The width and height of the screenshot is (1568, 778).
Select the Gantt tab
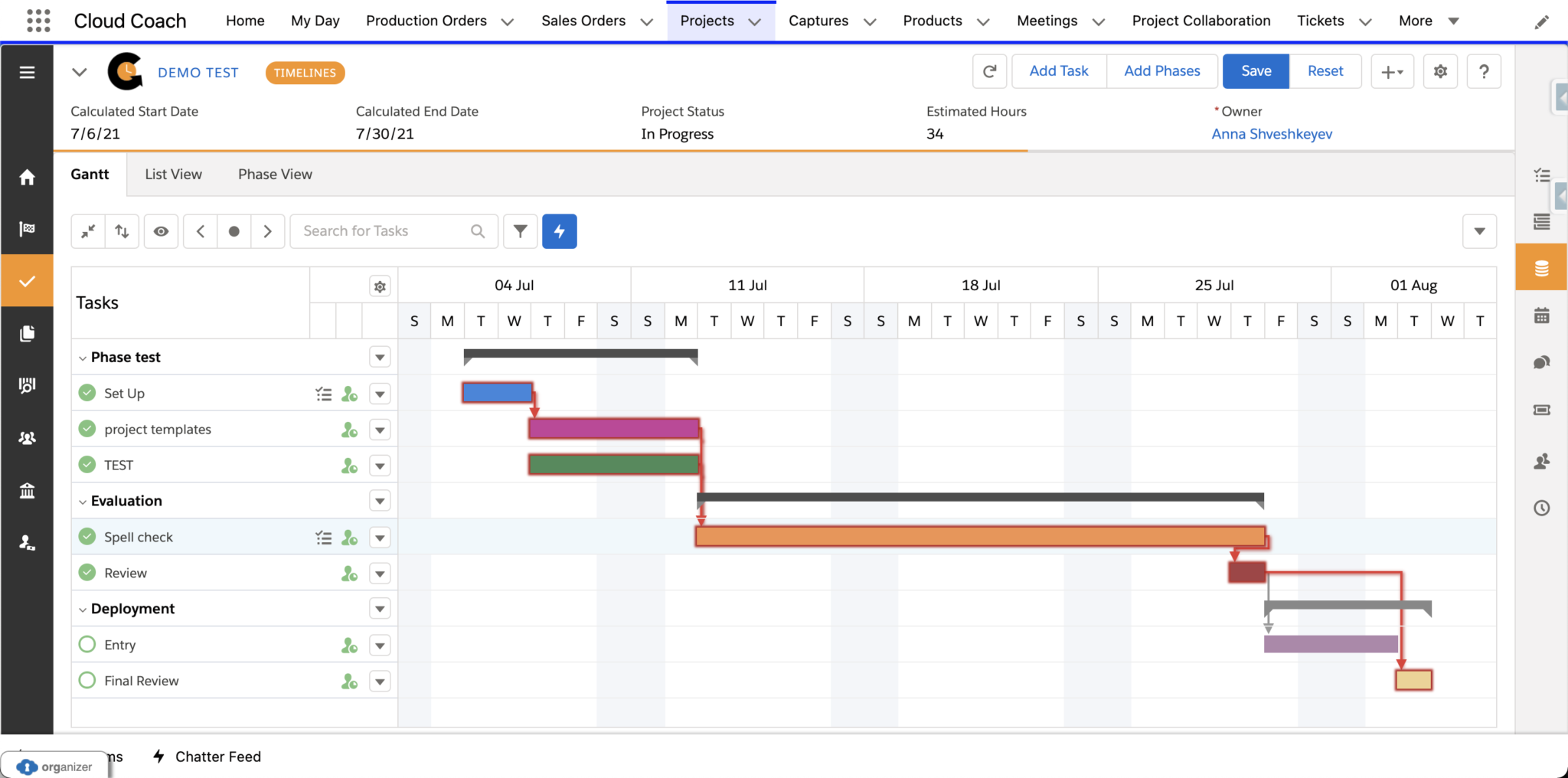pos(90,174)
